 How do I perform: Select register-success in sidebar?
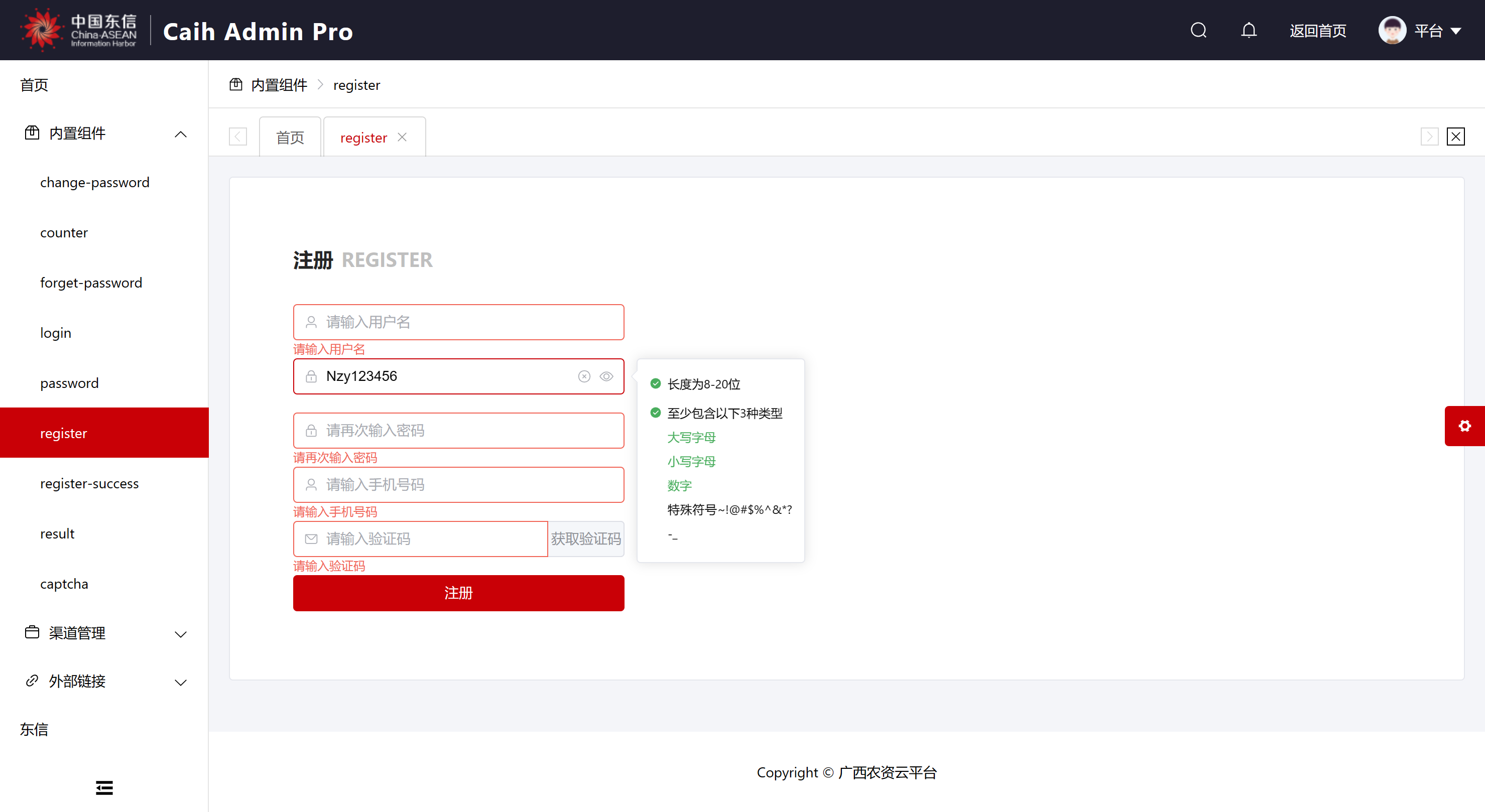coord(89,483)
